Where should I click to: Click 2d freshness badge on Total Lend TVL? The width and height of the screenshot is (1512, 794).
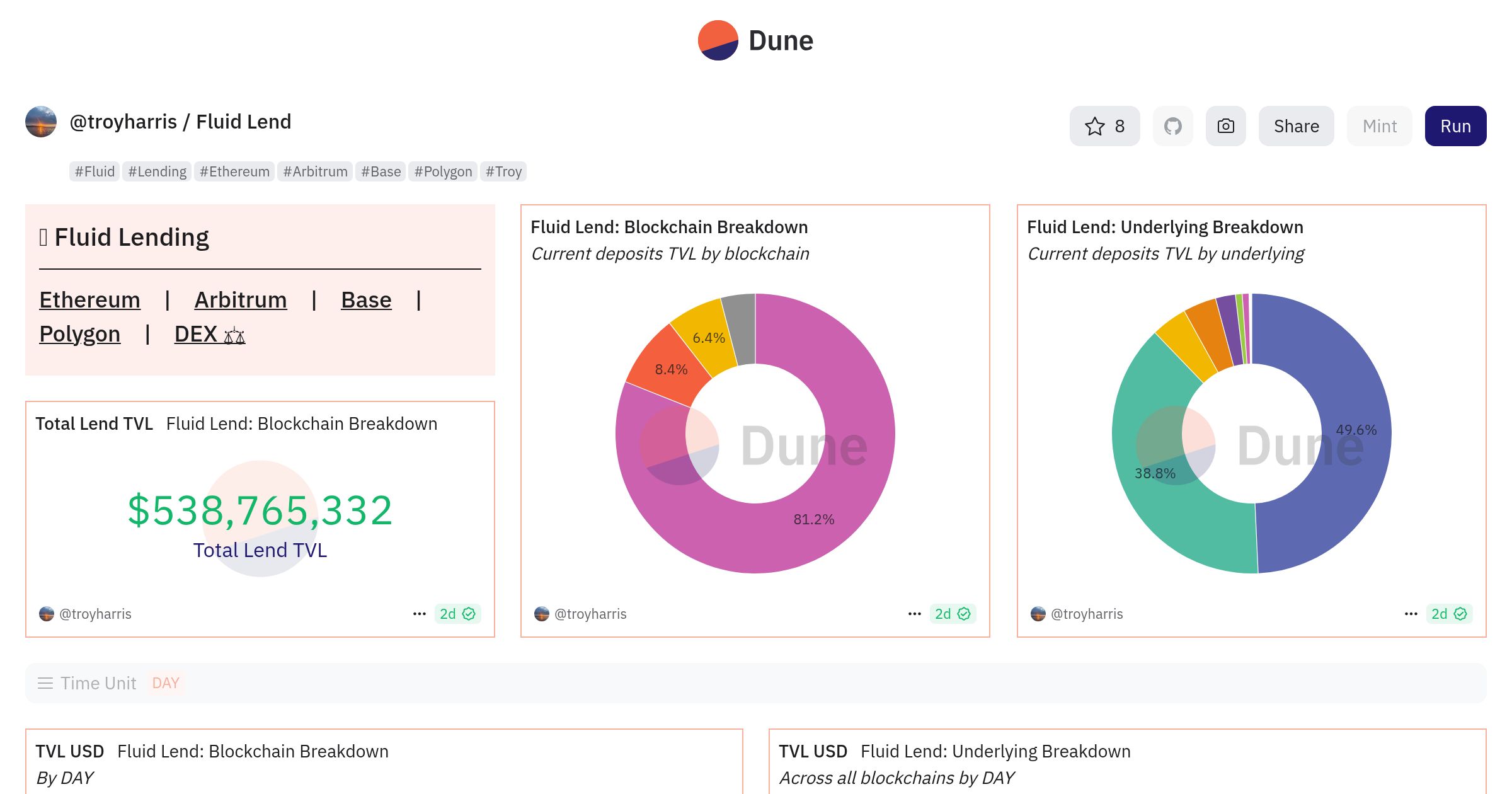point(457,614)
